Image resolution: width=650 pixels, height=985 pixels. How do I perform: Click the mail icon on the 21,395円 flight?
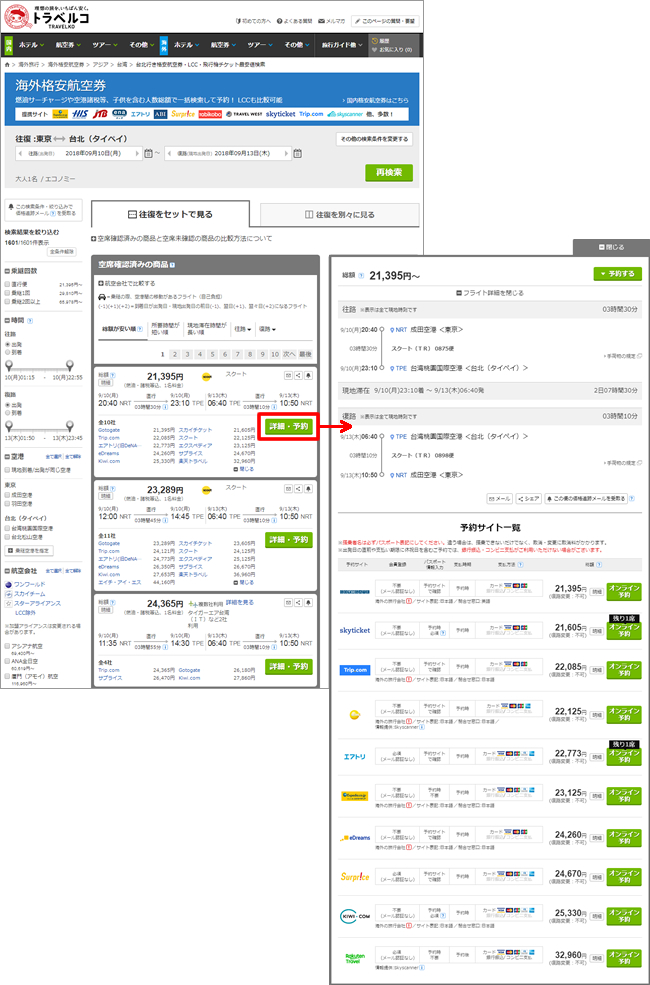click(287, 376)
